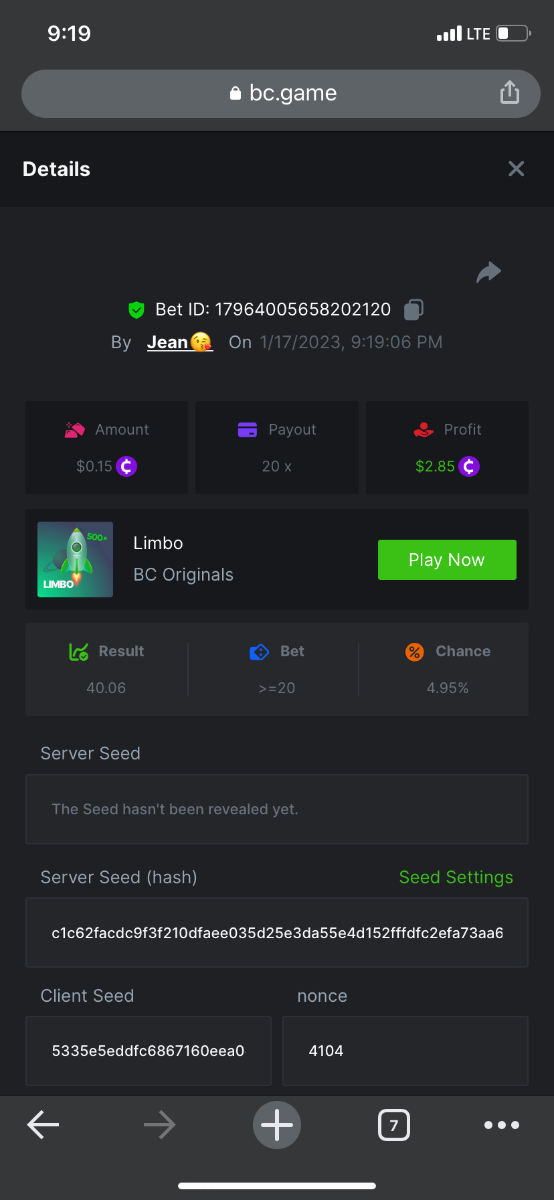Open a new tab with the plus button

tap(277, 1126)
